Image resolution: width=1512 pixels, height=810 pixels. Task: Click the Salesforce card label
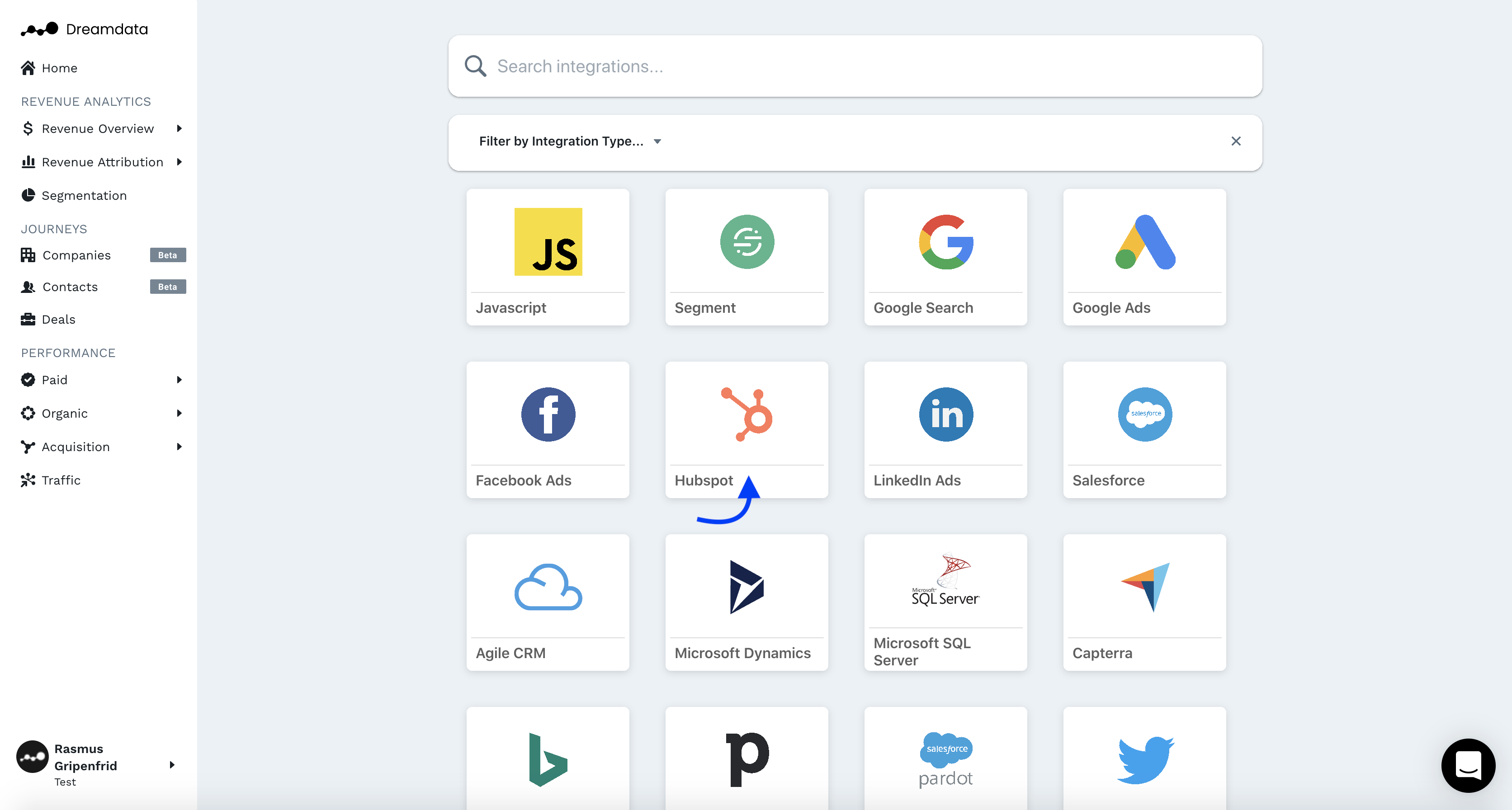pyautogui.click(x=1108, y=481)
